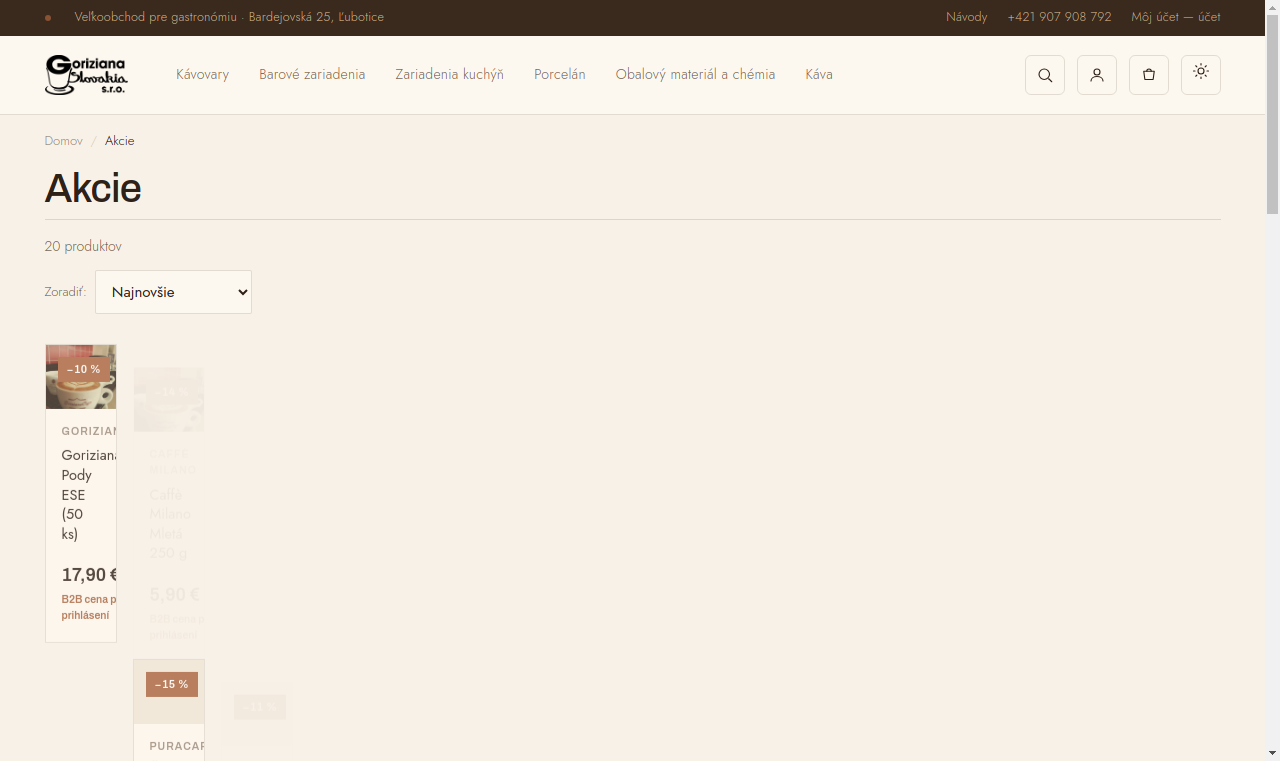Image resolution: width=1280 pixels, height=761 pixels.
Task: Toggle the light/dark theme sun icon
Action: (x=1201, y=75)
